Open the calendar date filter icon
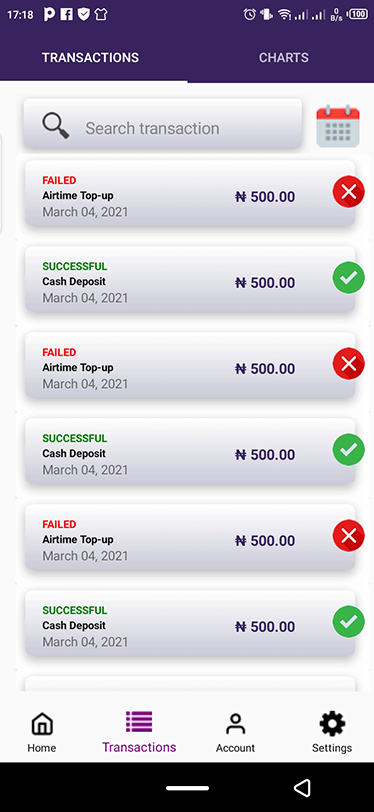Image resolution: width=374 pixels, height=812 pixels. click(x=338, y=126)
